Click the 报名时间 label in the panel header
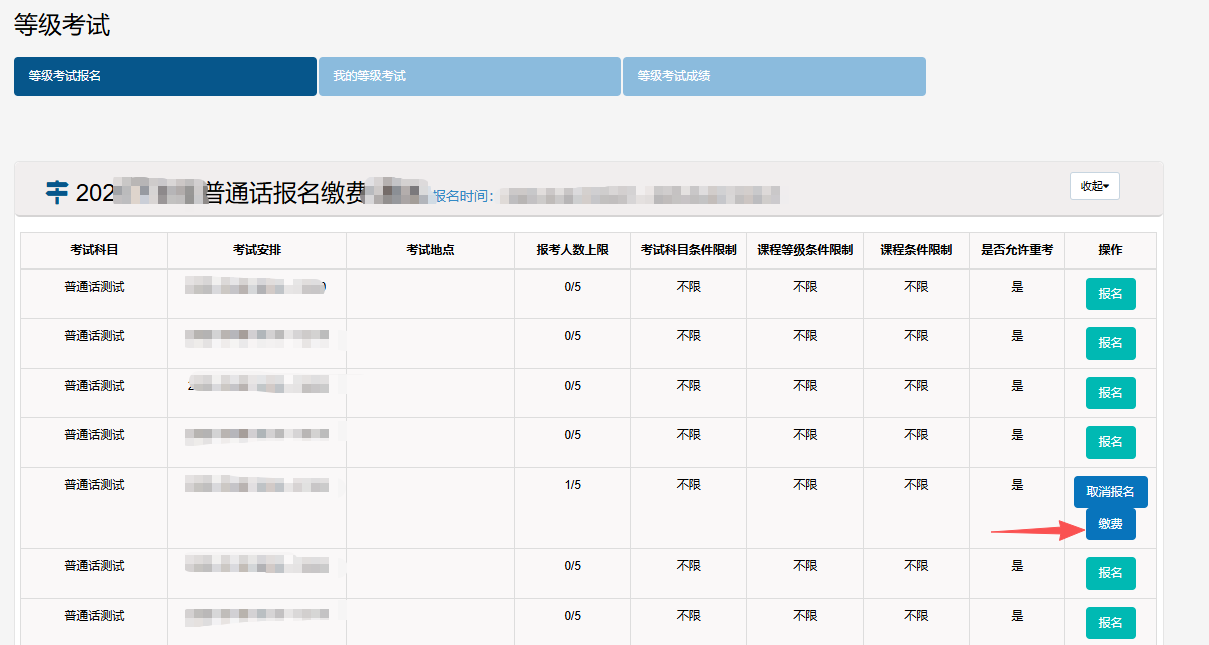 tap(463, 196)
